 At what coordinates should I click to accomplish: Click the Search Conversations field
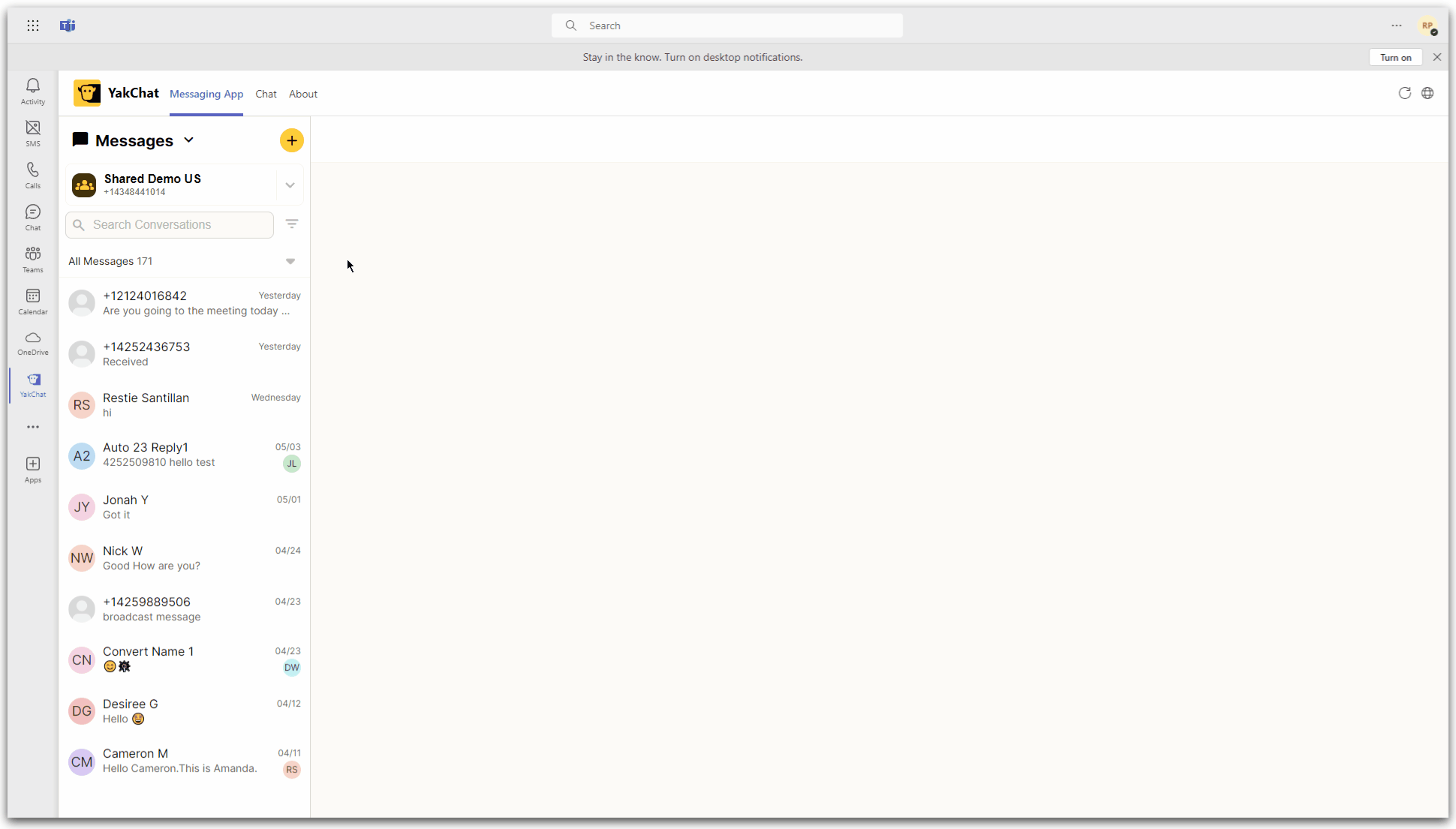(170, 225)
